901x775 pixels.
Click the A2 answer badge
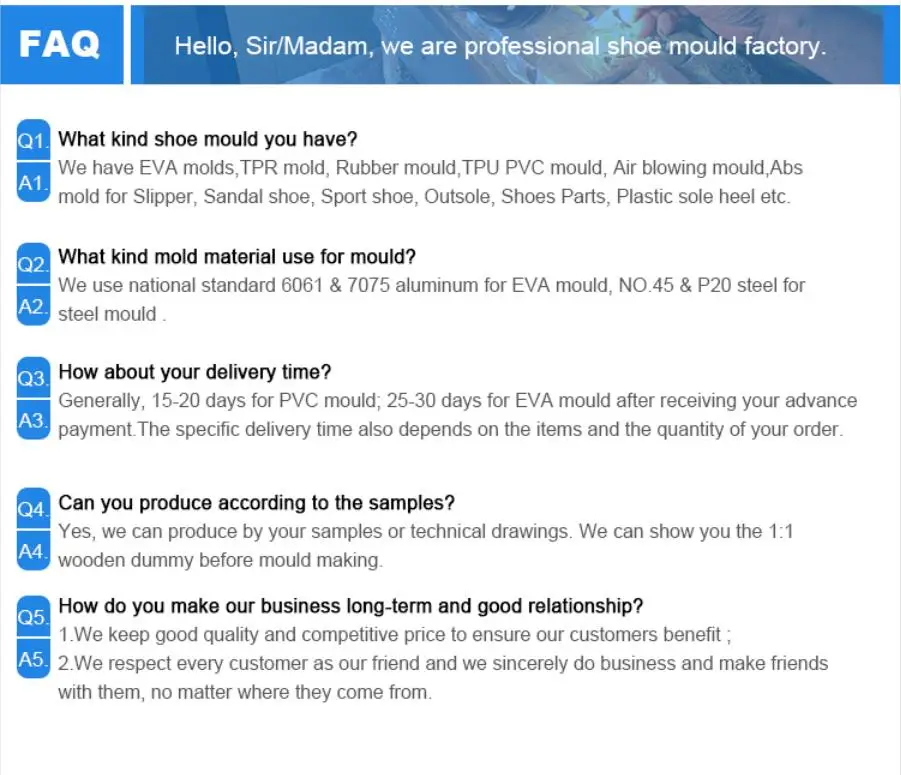[33, 306]
